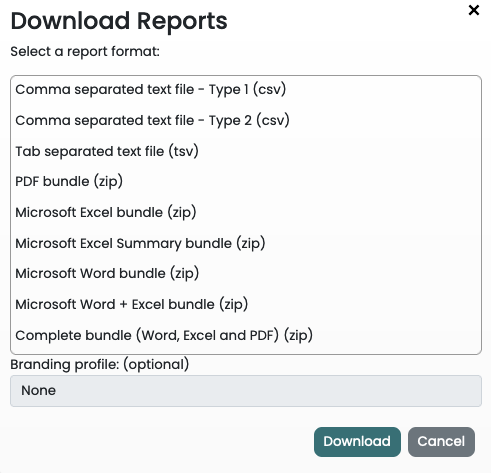The width and height of the screenshot is (491, 473).
Task: Select Microsoft Excel bundle (zip)
Action: 246,212
